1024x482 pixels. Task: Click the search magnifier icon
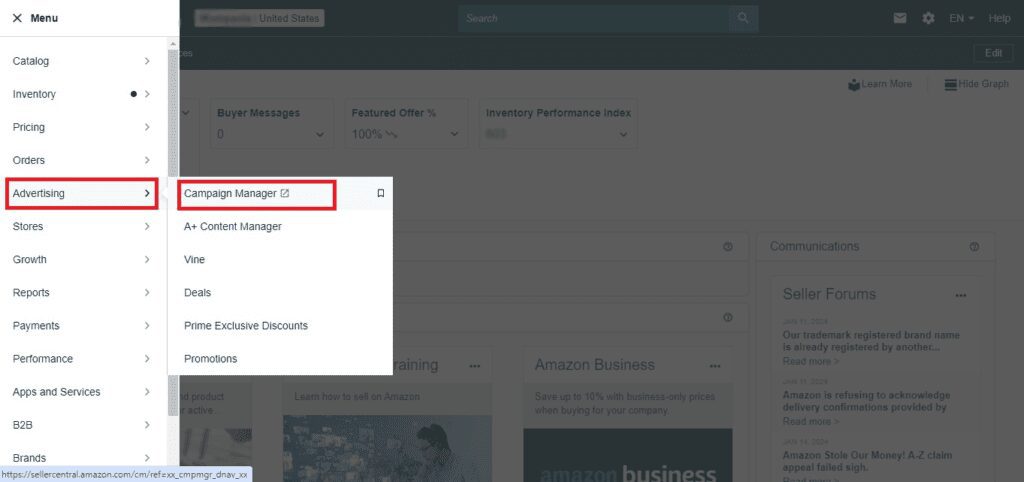pos(743,18)
